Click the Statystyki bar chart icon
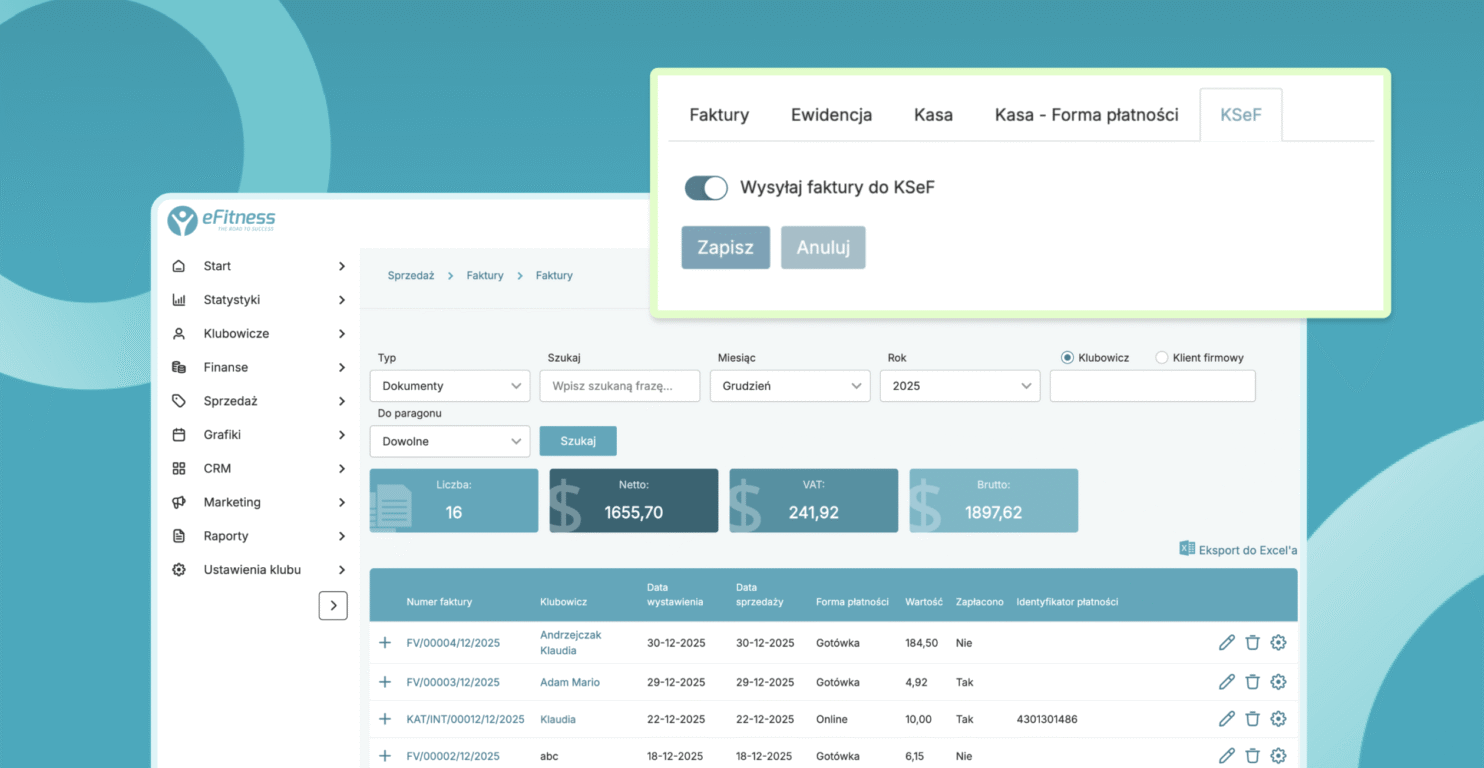The height and width of the screenshot is (768, 1484). tap(179, 300)
